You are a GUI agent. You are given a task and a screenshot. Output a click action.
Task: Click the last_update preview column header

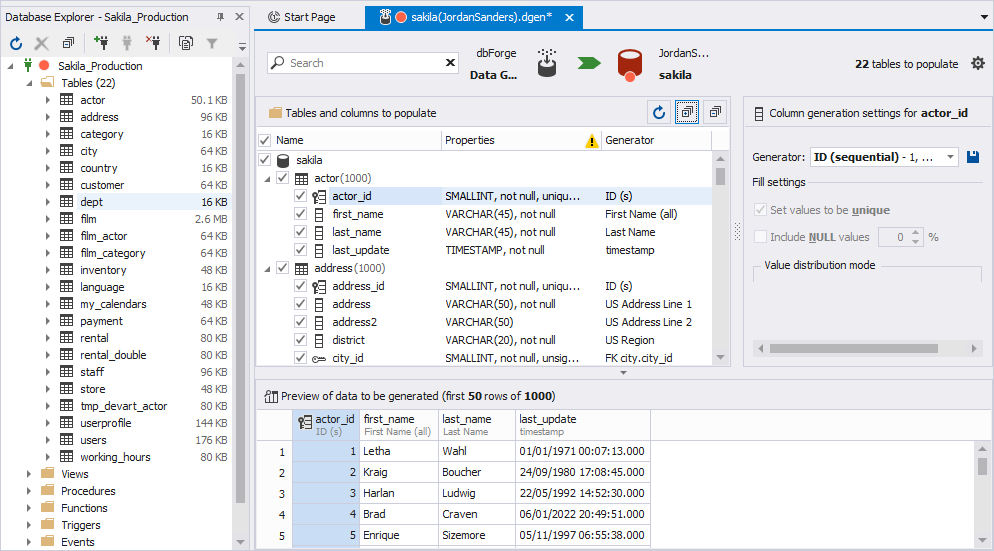(x=583, y=425)
